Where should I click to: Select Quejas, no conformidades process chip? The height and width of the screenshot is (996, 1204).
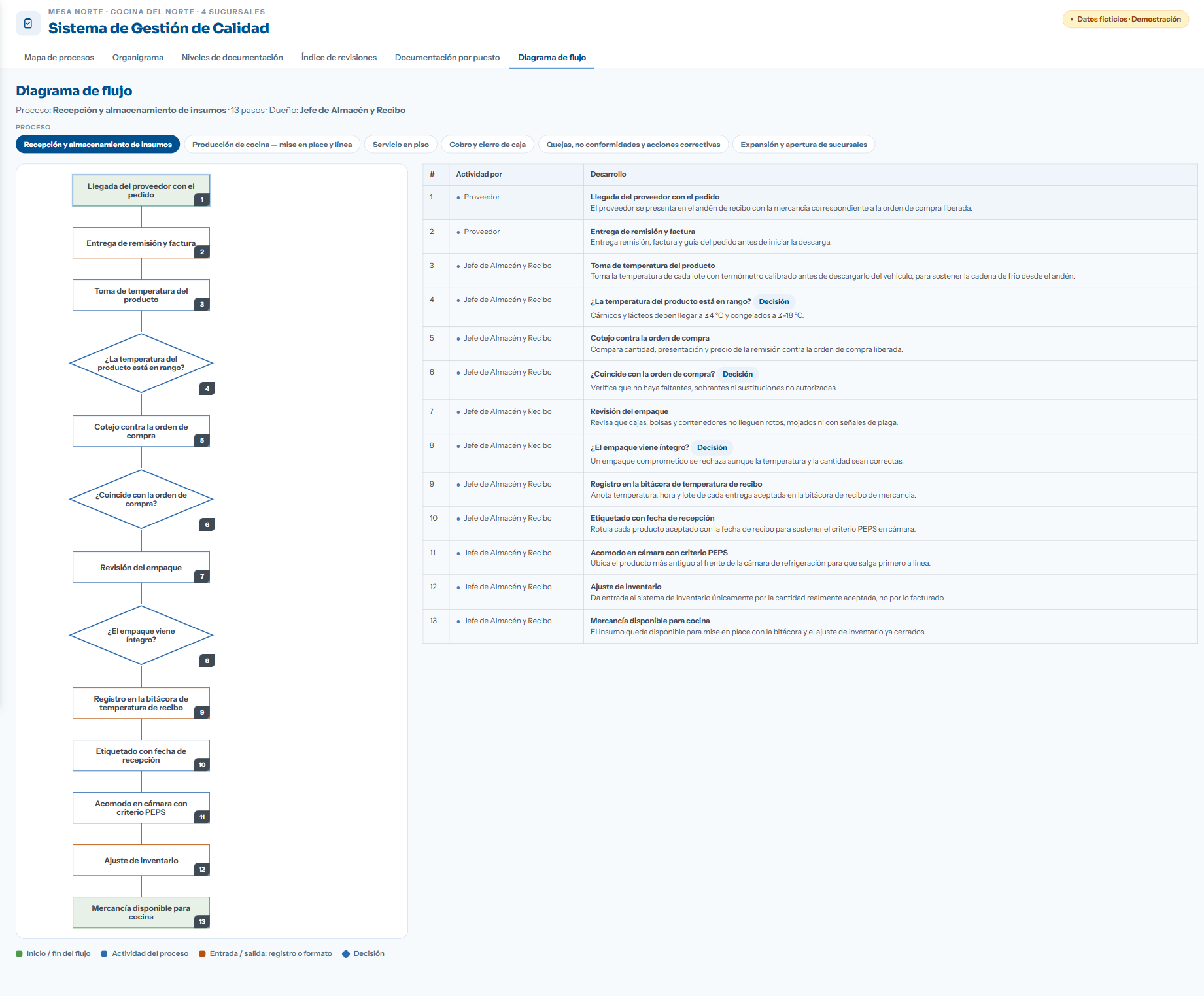click(633, 145)
